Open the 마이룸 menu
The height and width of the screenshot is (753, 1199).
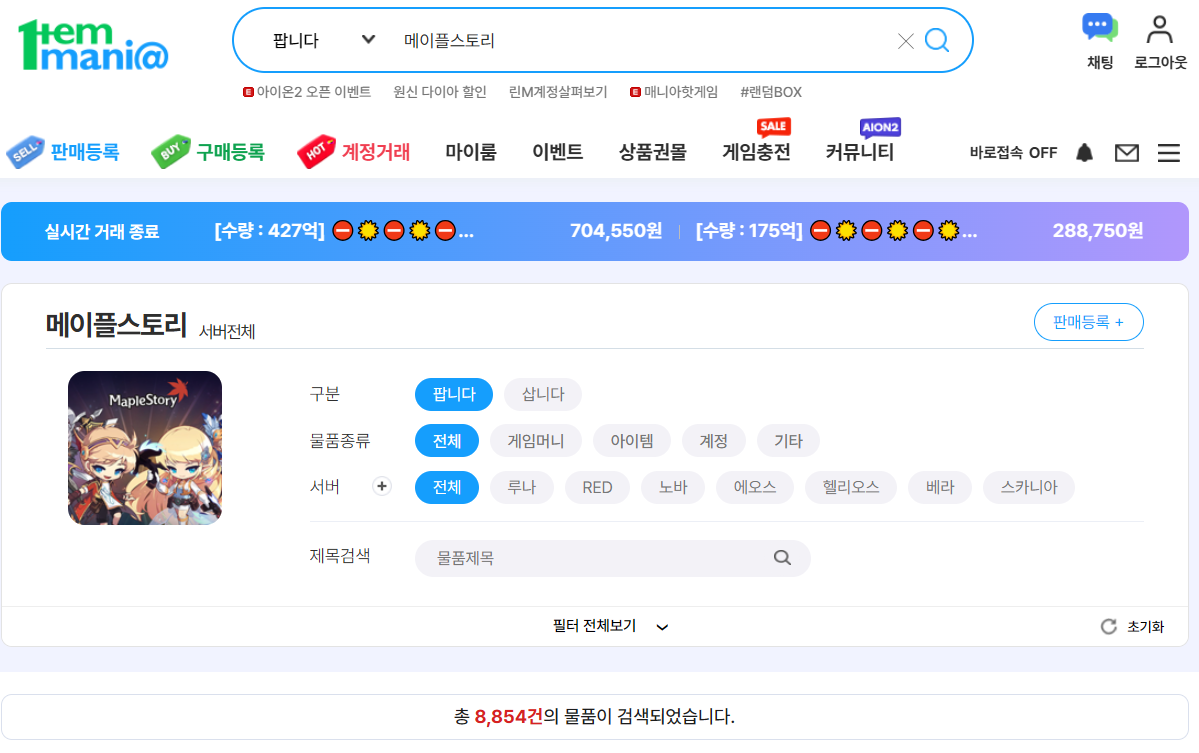[x=471, y=152]
